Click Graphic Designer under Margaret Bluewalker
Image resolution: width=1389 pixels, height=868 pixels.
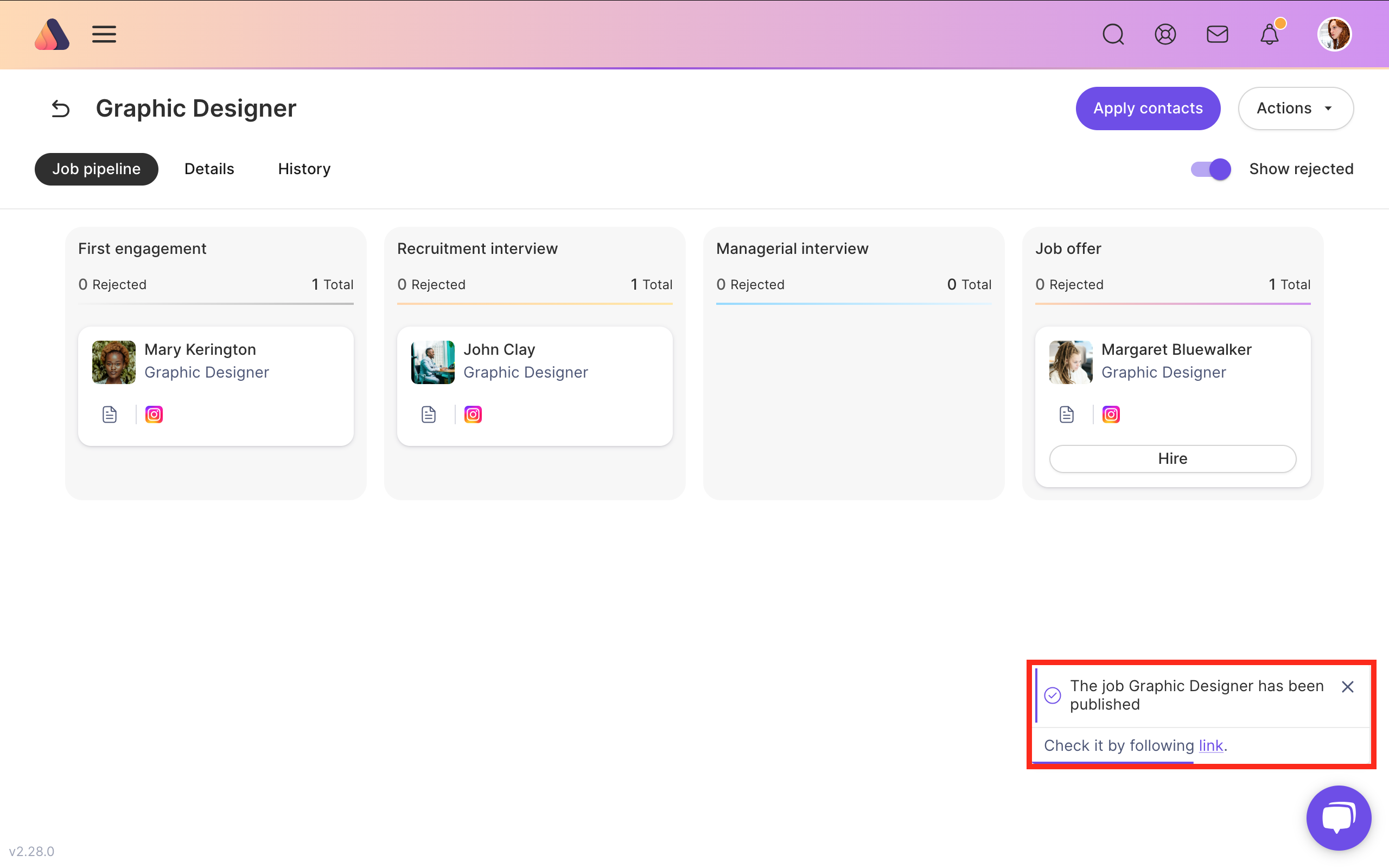point(1164,373)
